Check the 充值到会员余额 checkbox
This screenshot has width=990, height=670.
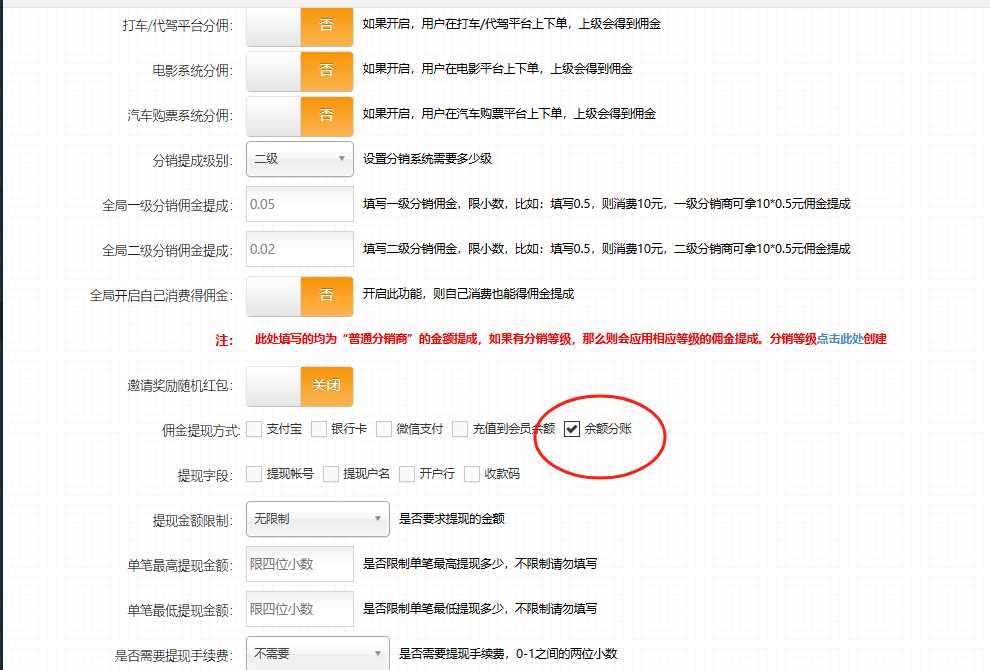point(460,429)
